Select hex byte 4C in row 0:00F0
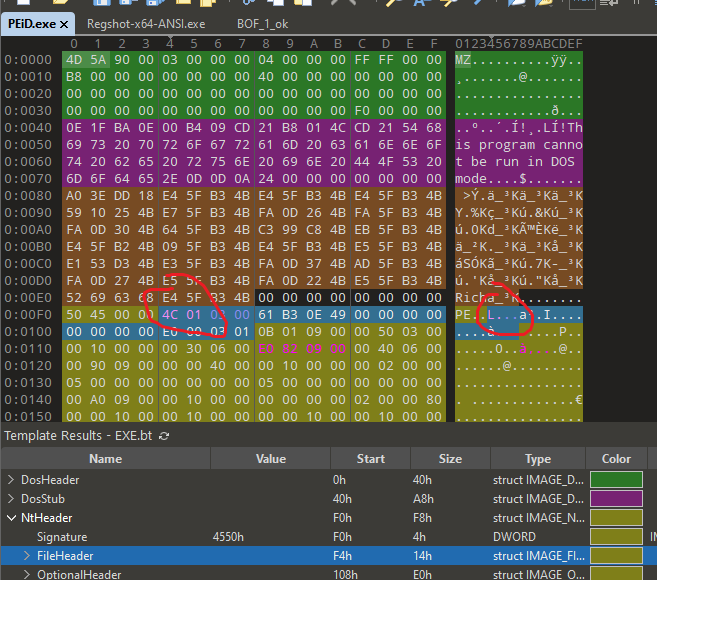711x621 pixels. [x=170, y=315]
